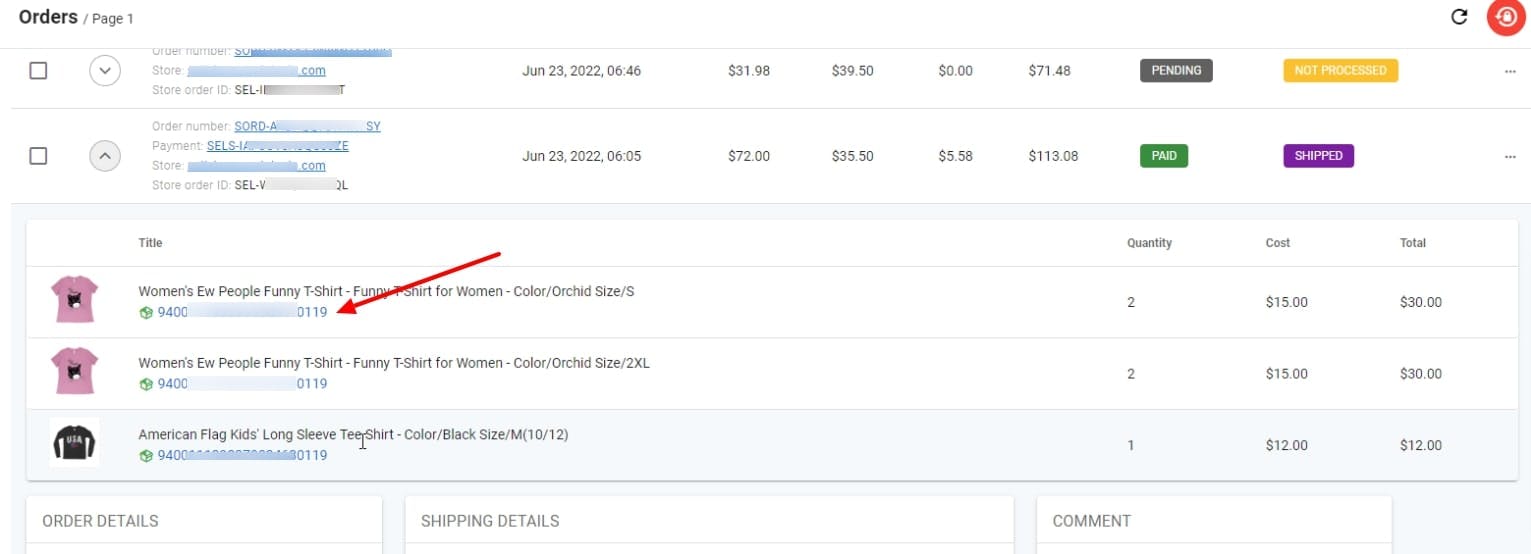Click the green PAID status badge
This screenshot has width=1531, height=554.
point(1163,156)
